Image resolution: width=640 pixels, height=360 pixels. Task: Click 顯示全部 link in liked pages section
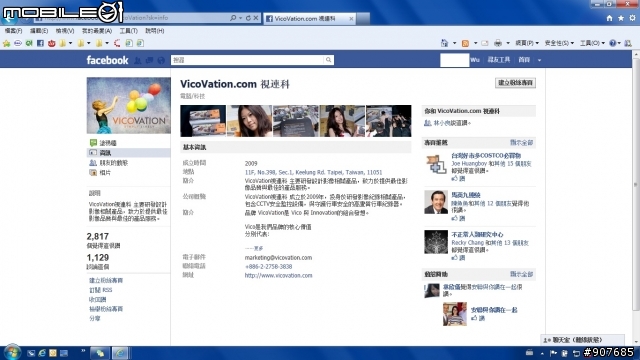coord(522,142)
